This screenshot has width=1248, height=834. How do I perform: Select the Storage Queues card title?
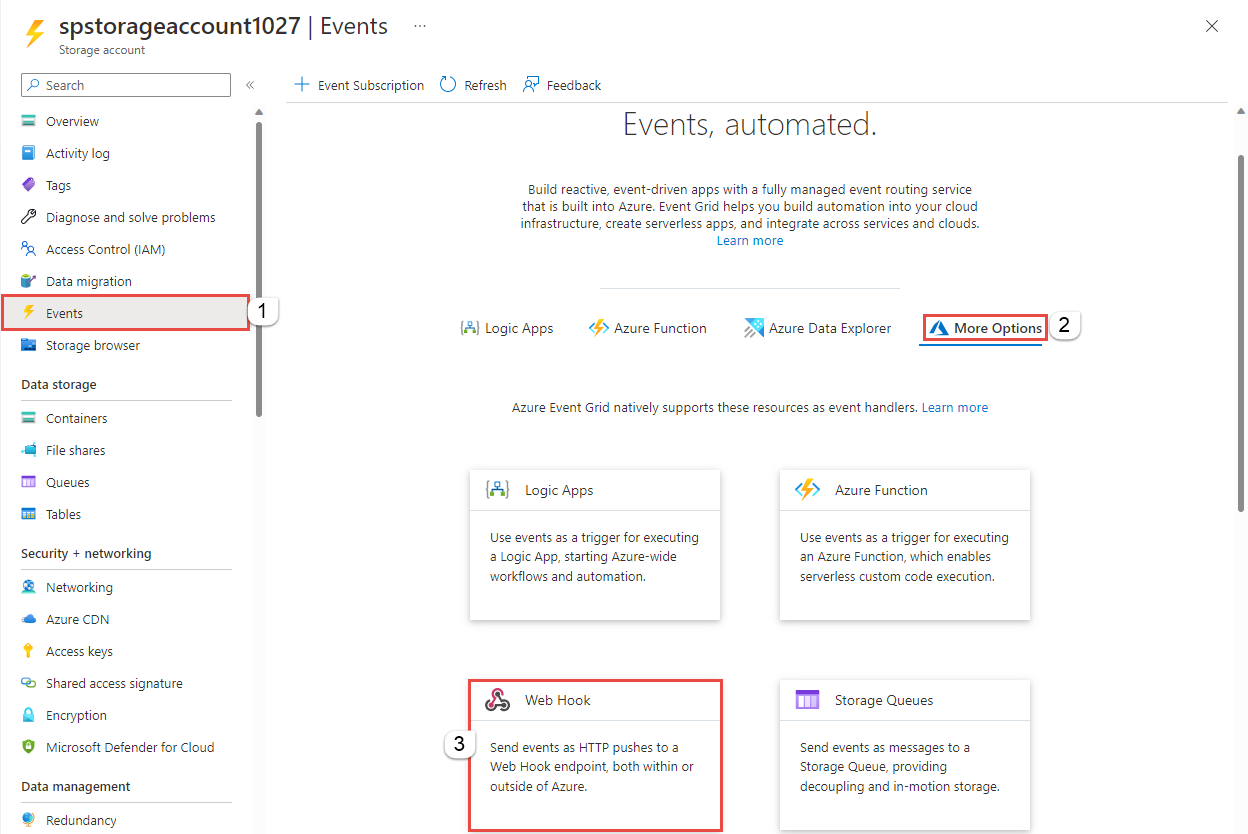point(884,700)
